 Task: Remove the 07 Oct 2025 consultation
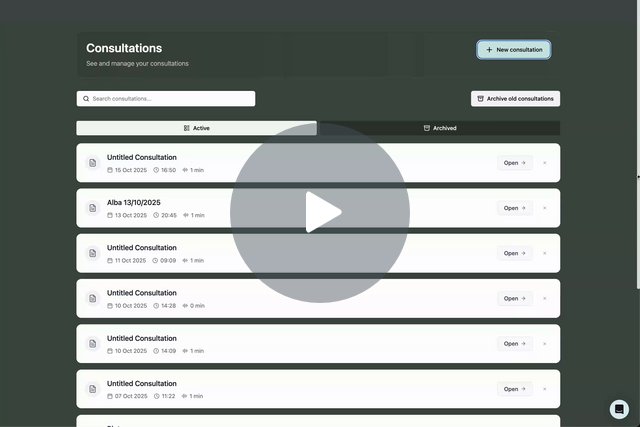[x=544, y=389]
